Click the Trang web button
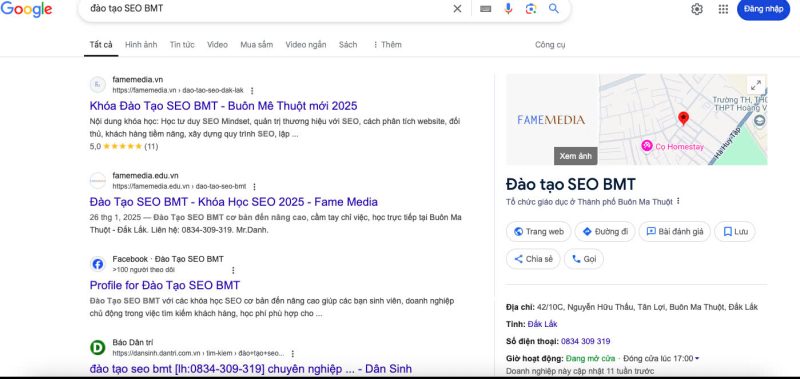The height and width of the screenshot is (379, 800). [539, 232]
